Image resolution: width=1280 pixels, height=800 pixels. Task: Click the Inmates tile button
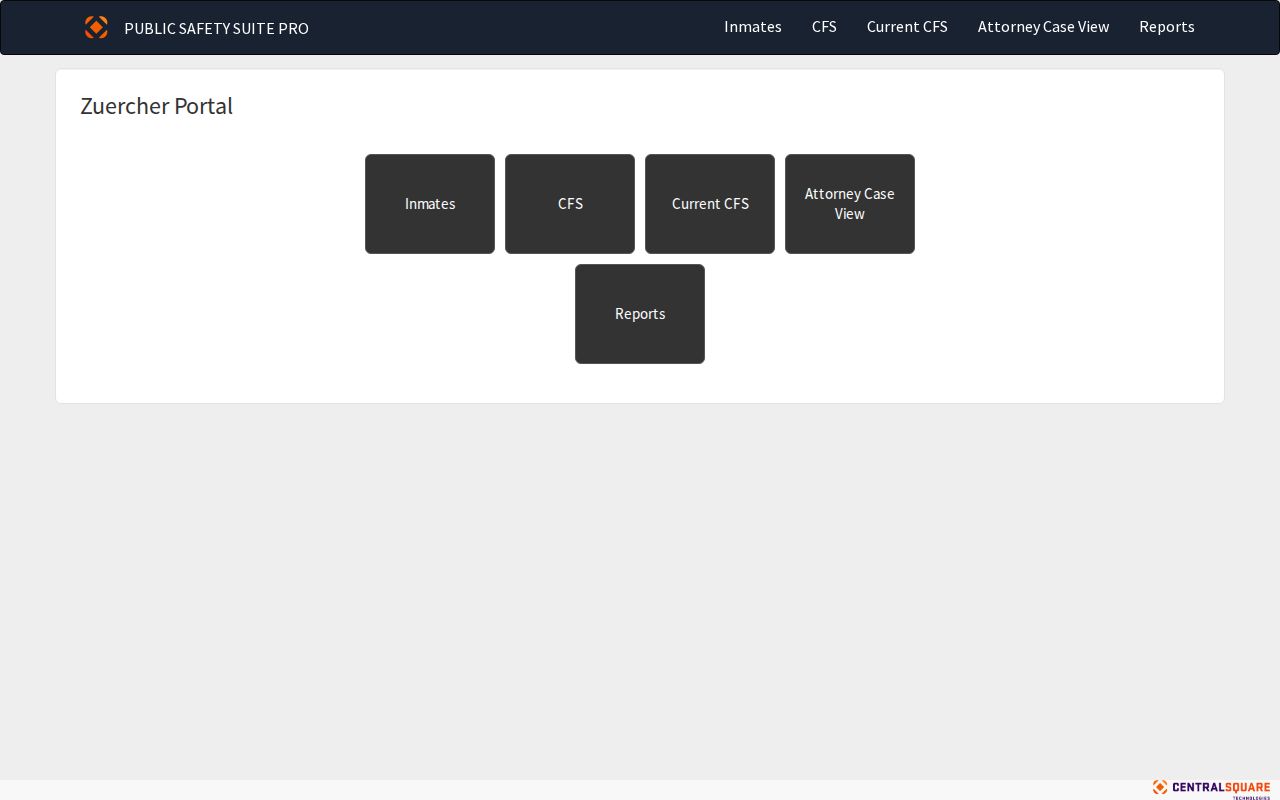pyautogui.click(x=430, y=204)
